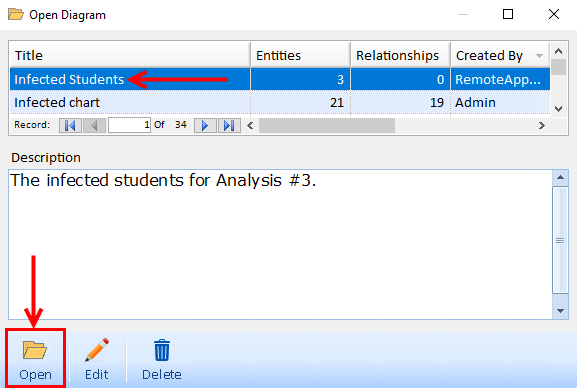Click the Description scroll up arrow

coord(560,178)
